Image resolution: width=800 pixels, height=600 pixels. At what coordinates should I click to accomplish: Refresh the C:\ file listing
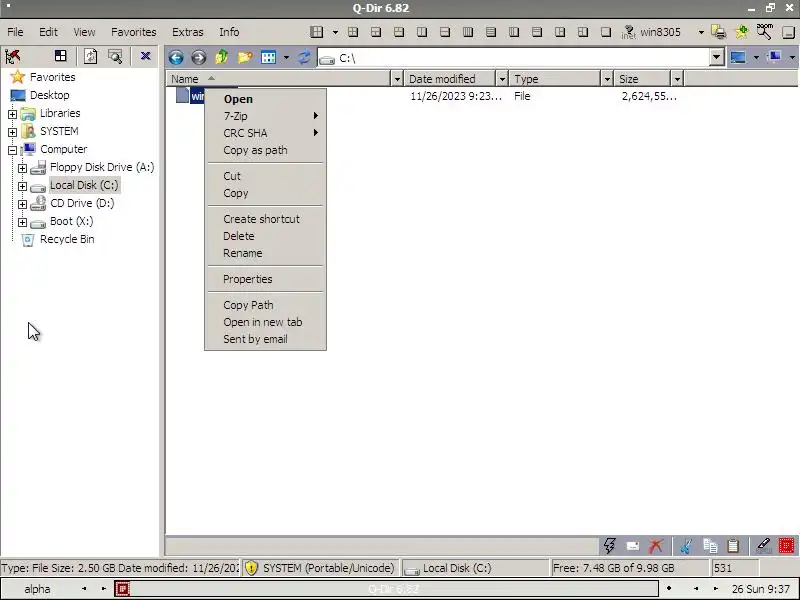304,57
